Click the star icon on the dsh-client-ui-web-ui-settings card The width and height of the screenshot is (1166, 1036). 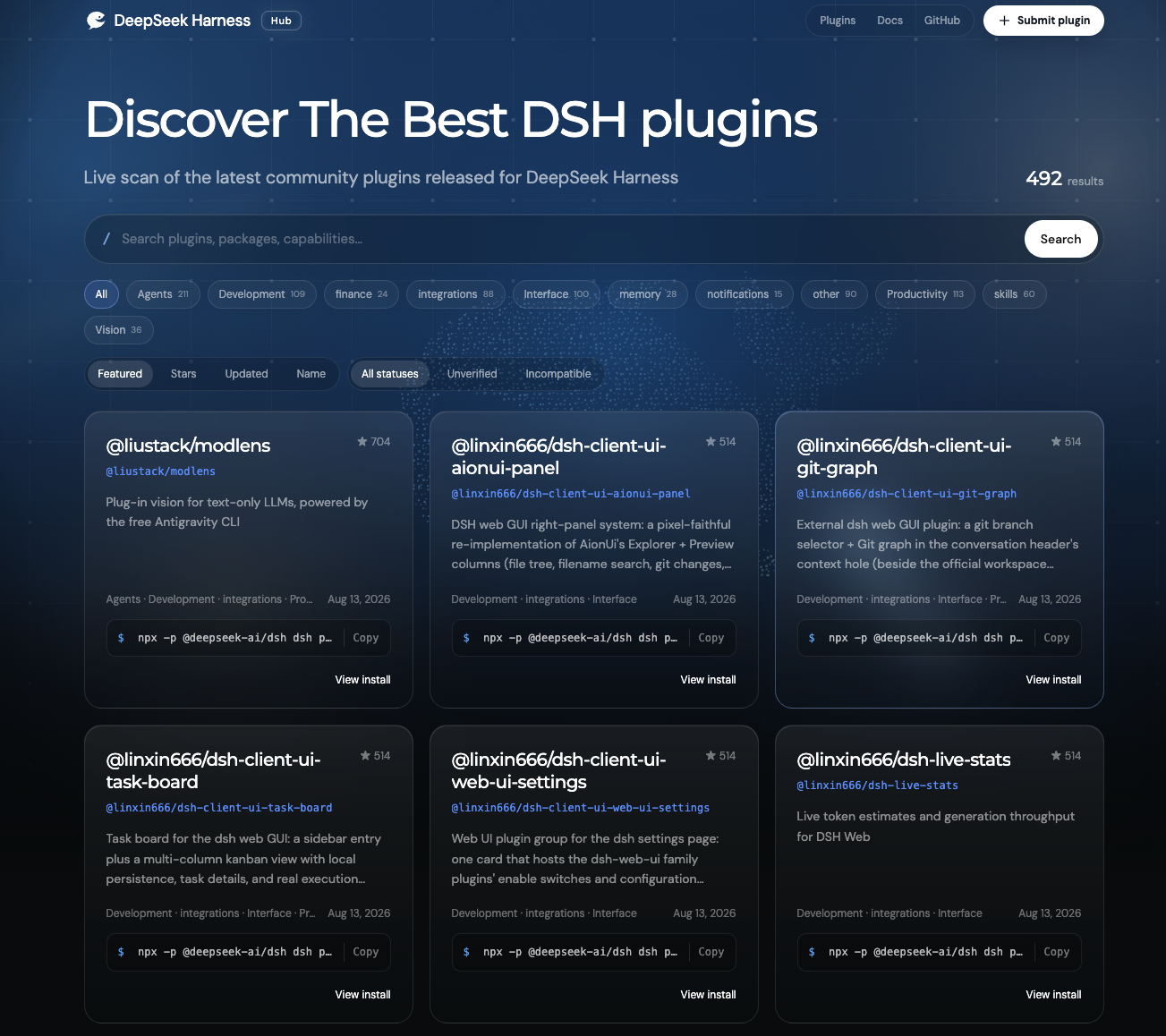point(711,755)
